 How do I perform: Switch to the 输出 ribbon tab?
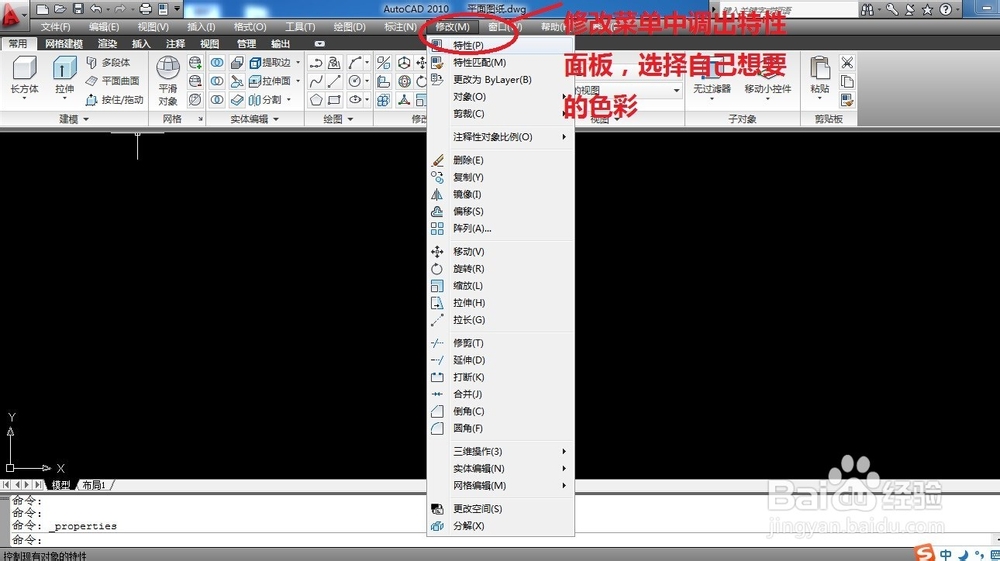(x=281, y=43)
